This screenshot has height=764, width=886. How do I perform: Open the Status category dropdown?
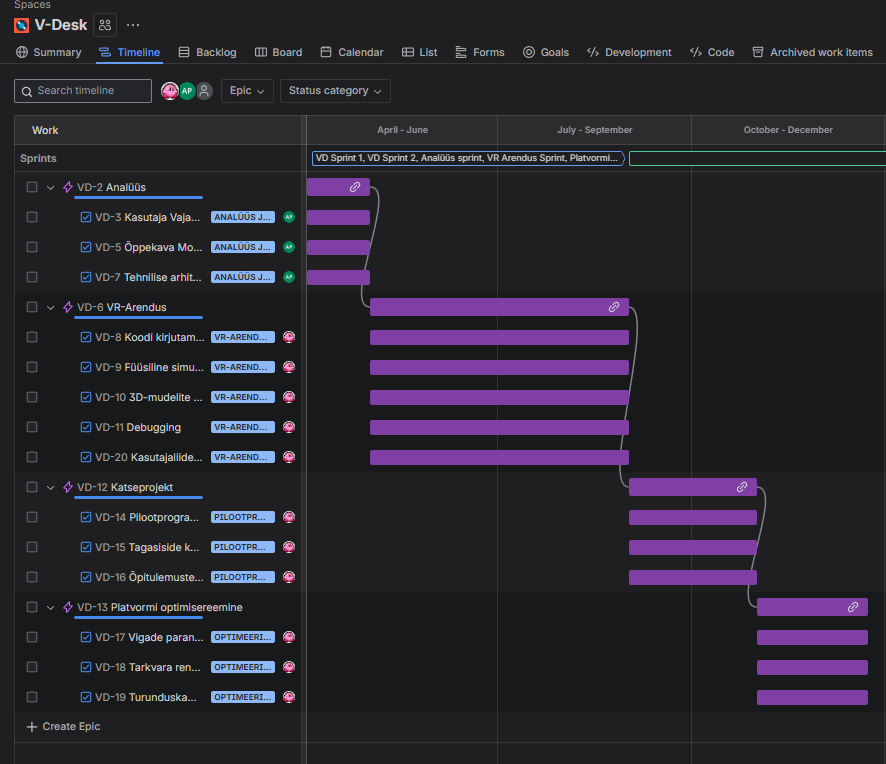(x=335, y=91)
